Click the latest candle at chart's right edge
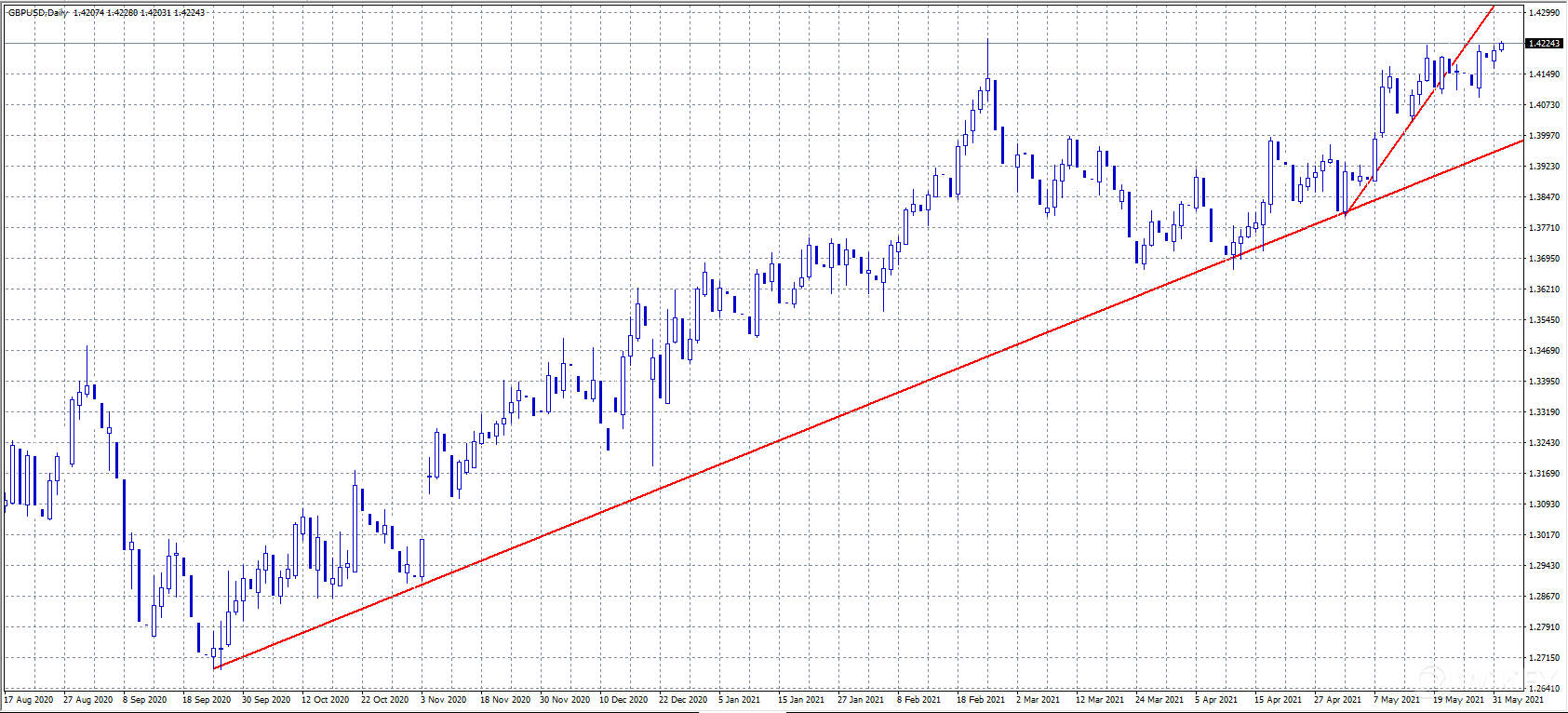This screenshot has height=713, width=1568. (1501, 47)
